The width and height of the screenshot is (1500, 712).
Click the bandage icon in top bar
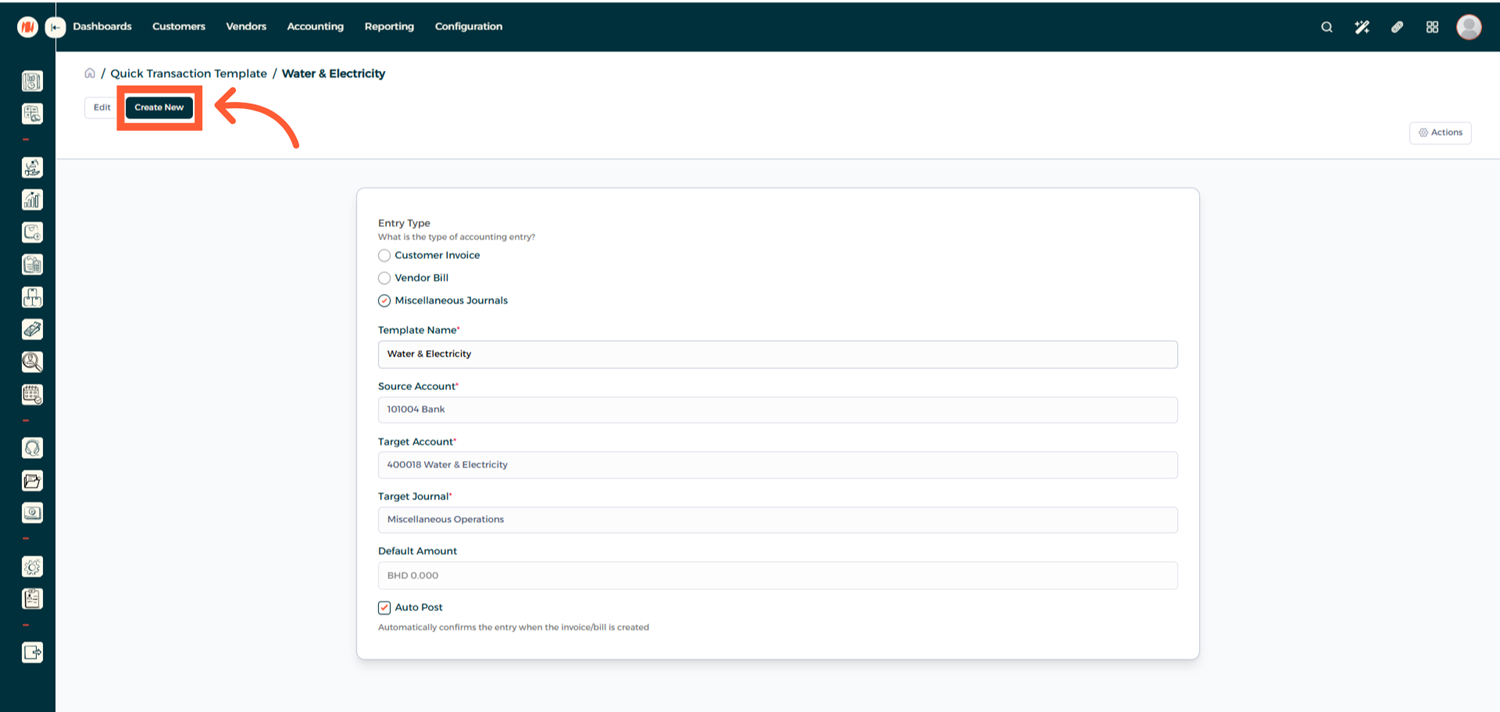coord(1397,27)
